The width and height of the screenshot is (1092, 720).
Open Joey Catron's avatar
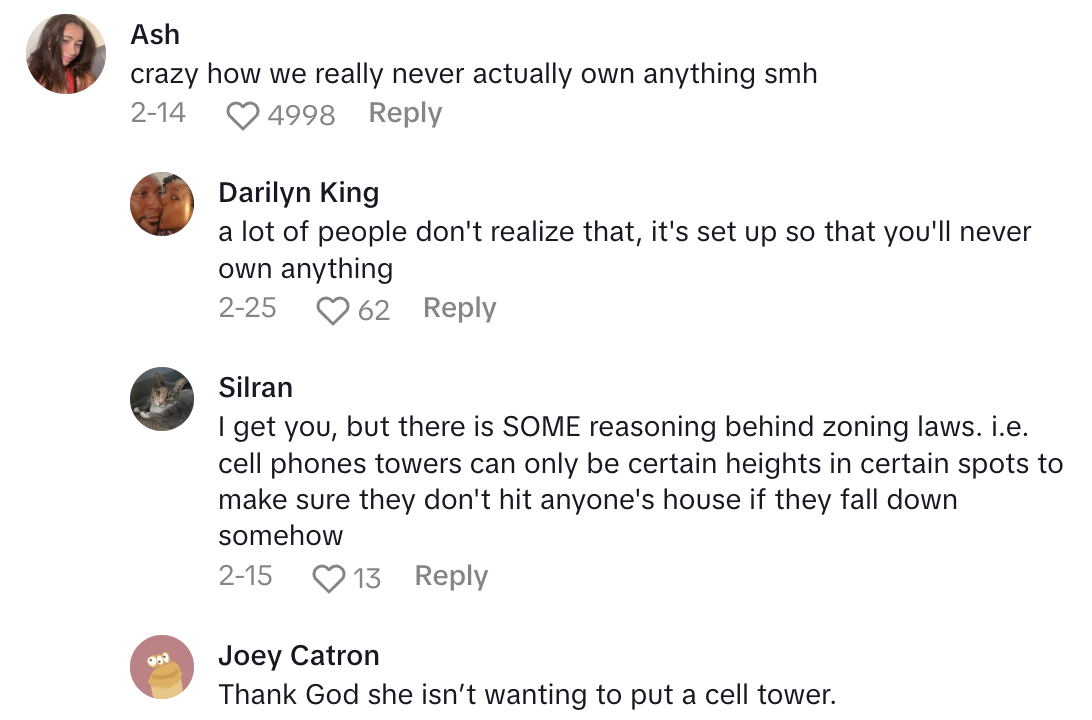coord(162,667)
